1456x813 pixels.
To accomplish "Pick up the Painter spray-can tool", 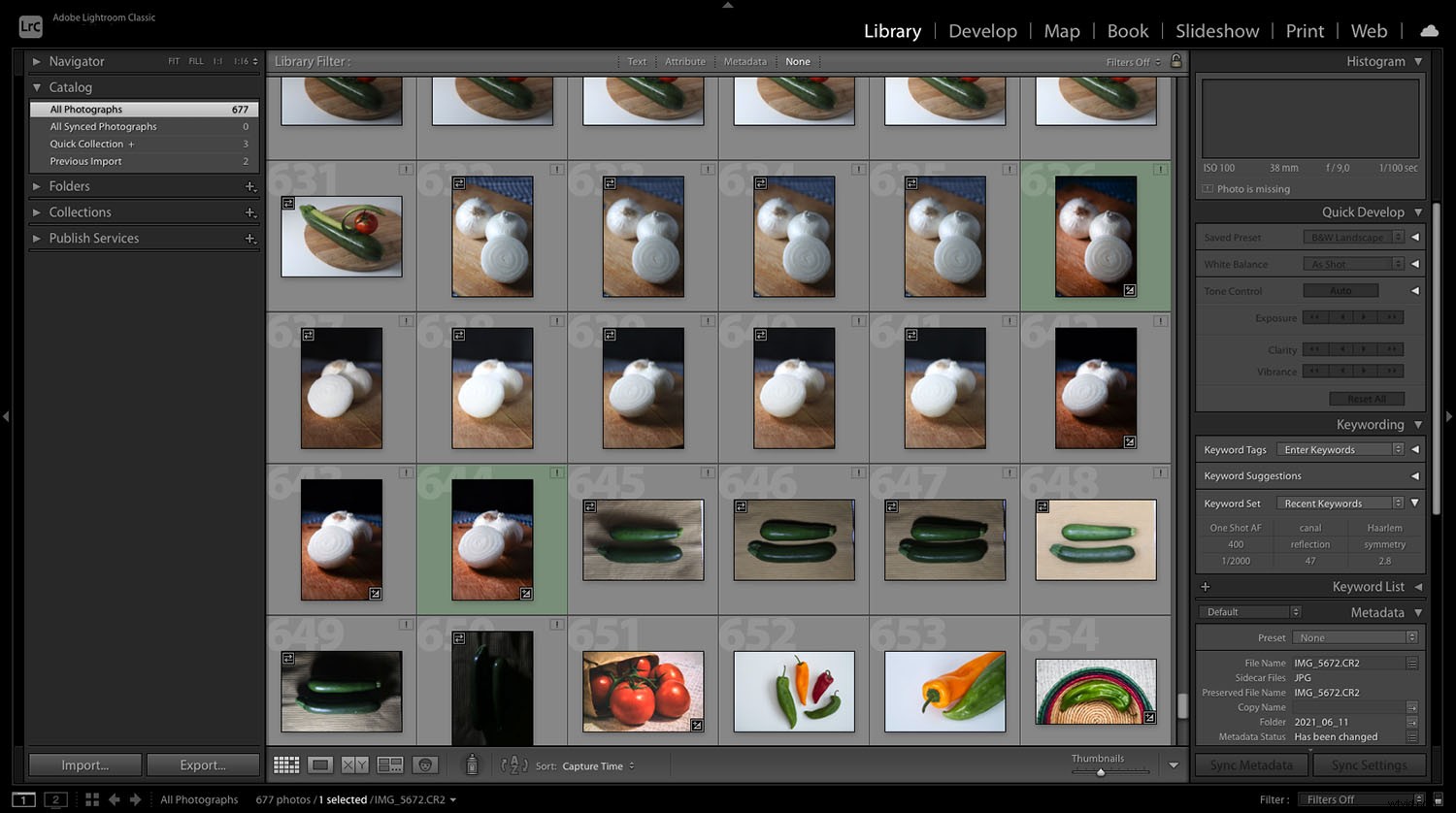I will [472, 764].
